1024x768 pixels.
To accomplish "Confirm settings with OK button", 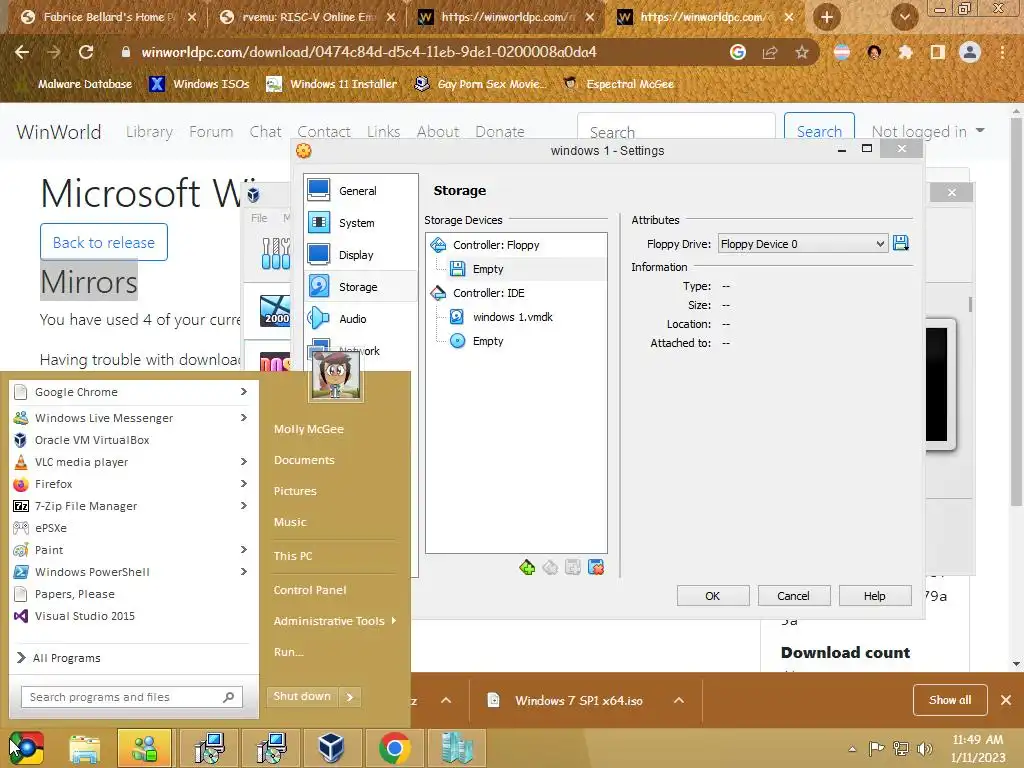I will (x=712, y=596).
